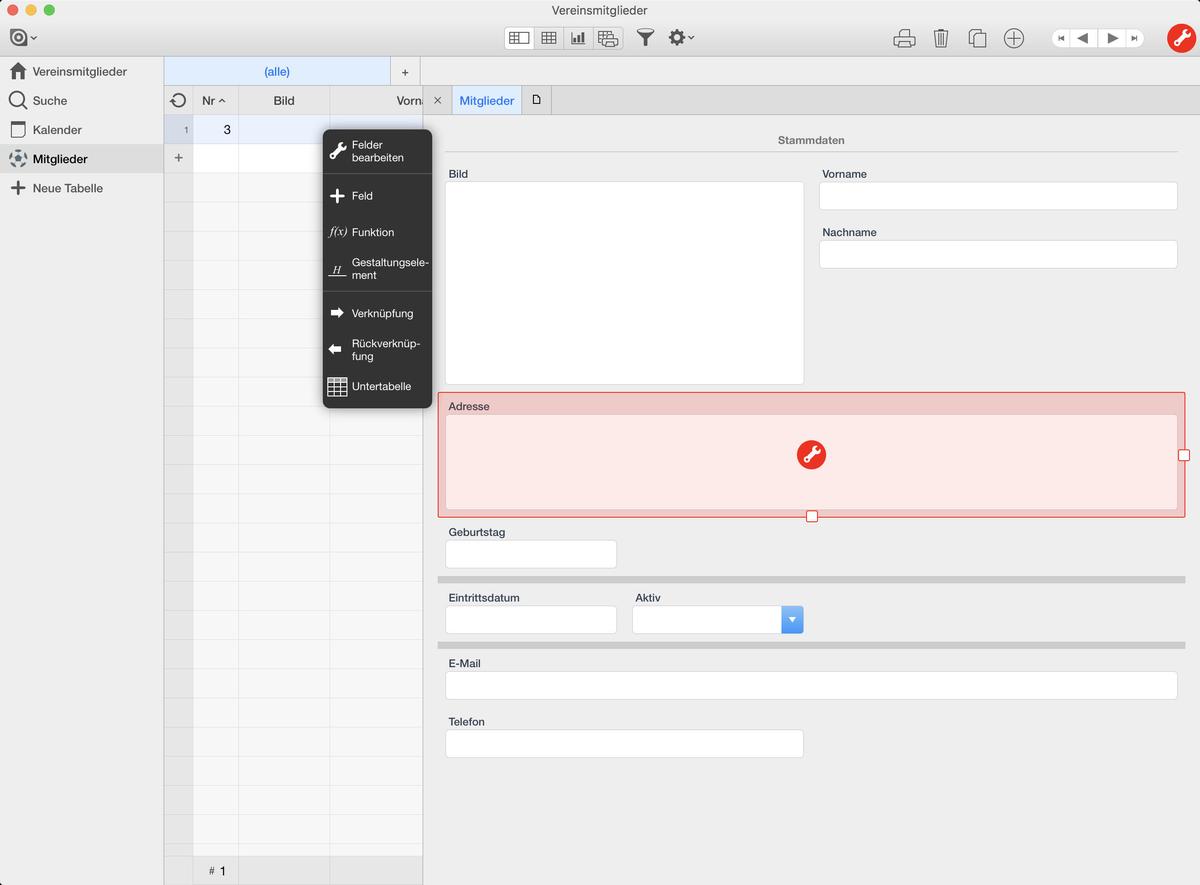The image size is (1200, 885).
Task: Click the Geburtstag date field
Action: point(531,554)
